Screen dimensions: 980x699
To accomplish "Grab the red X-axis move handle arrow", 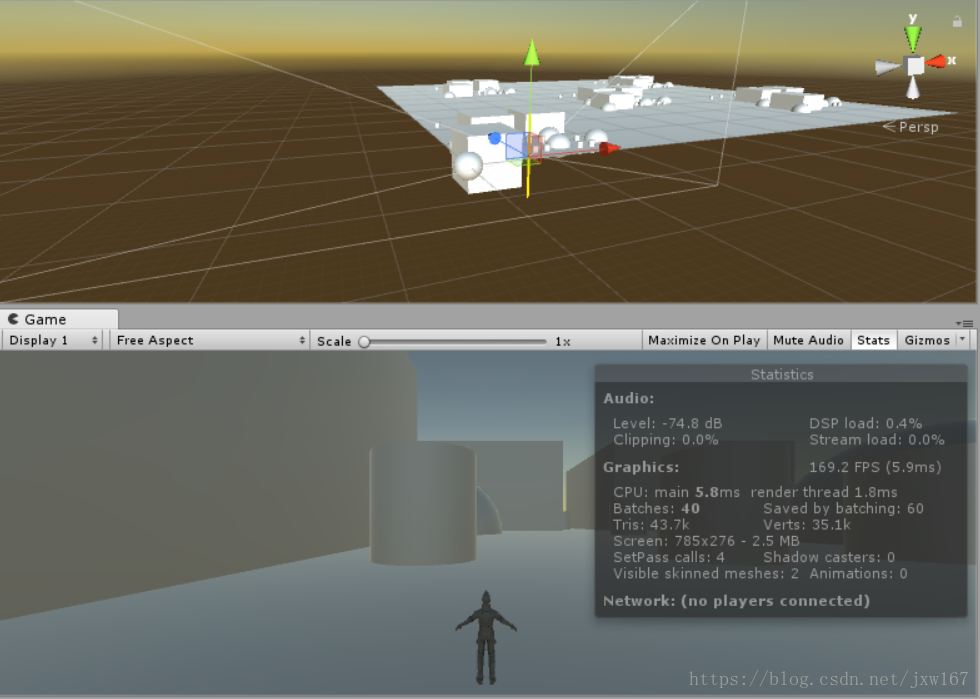I will pyautogui.click(x=609, y=148).
